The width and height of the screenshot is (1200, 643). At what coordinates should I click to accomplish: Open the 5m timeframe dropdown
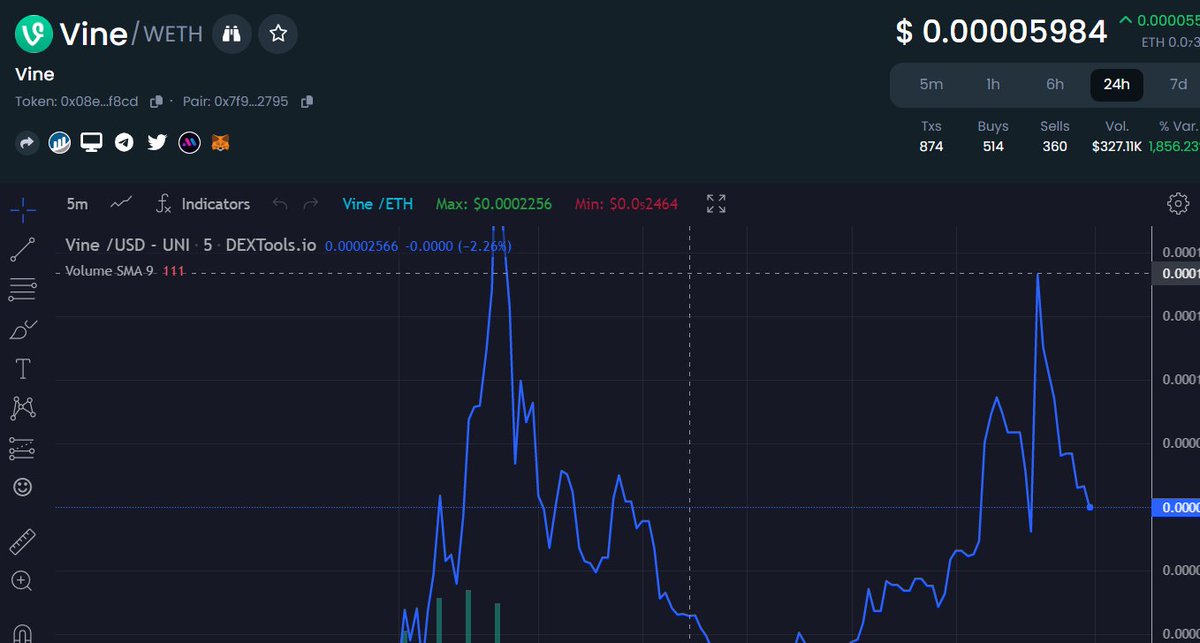(77, 204)
